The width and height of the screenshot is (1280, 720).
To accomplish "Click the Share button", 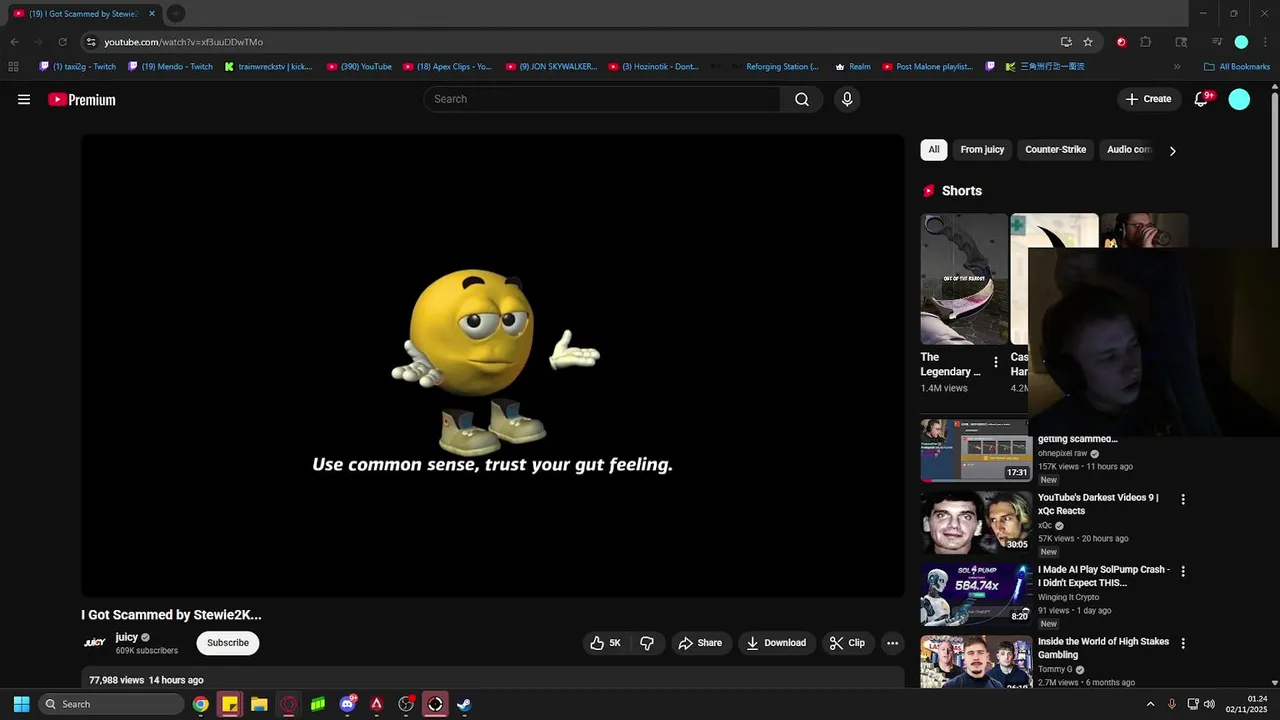I will click(x=700, y=643).
